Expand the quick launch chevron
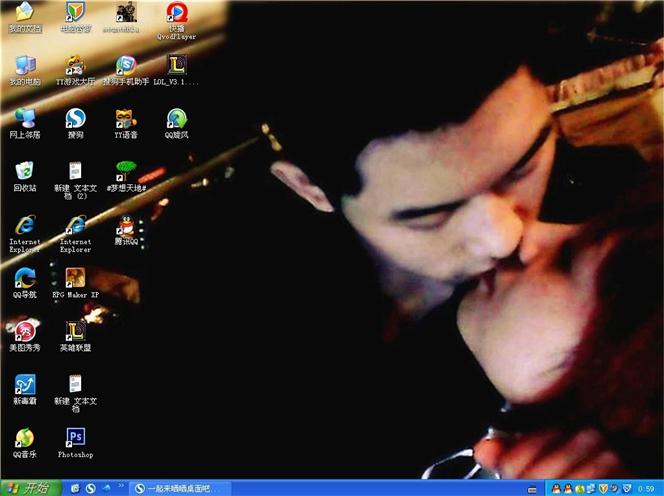The height and width of the screenshot is (496, 664). coord(121,486)
